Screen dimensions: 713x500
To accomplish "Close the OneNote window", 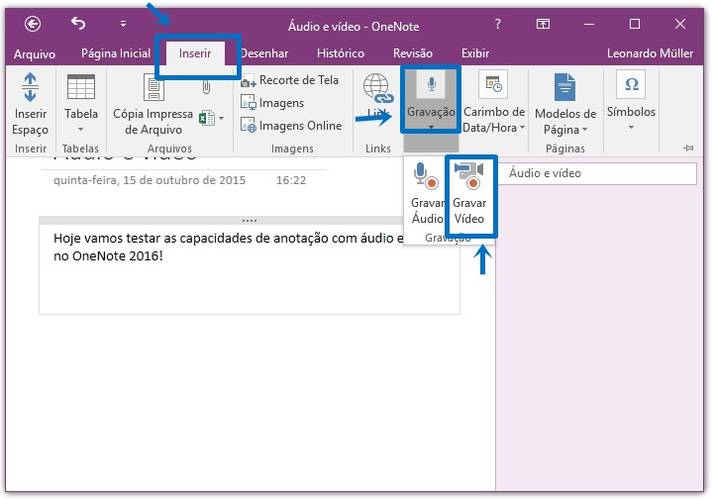I will click(x=680, y=24).
